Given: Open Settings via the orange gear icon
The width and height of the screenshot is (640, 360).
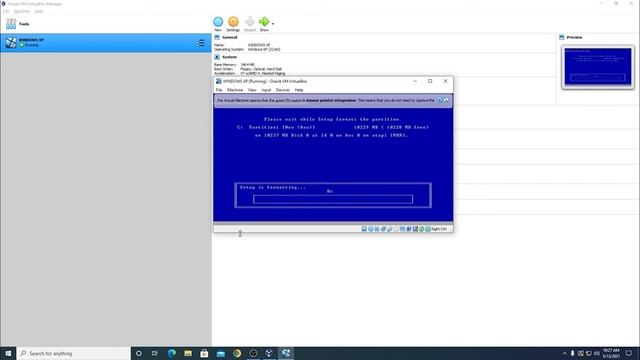Looking at the screenshot, I should pos(233,22).
